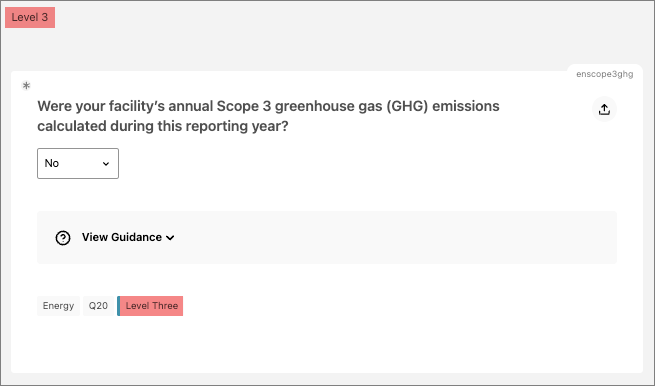Click the Level 3 badge
Viewport: 655px width, 386px height.
point(30,18)
